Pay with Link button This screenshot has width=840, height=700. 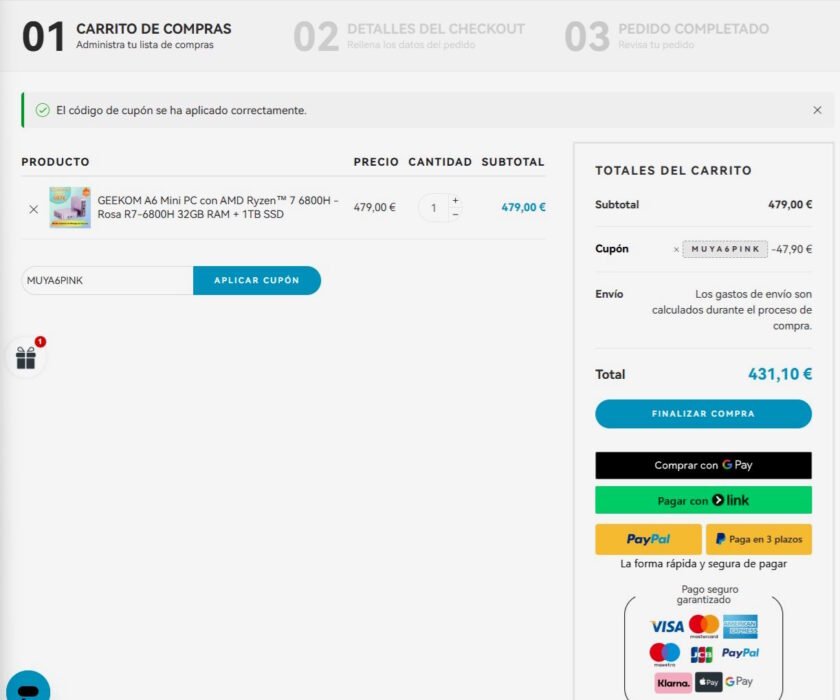click(x=703, y=500)
